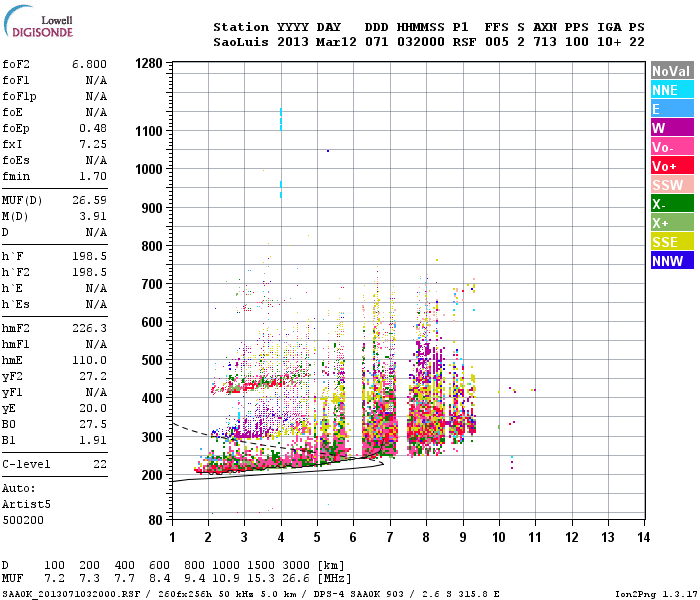Select the X- legend swatch
Viewport: 700px width, 600px height.
(672, 204)
